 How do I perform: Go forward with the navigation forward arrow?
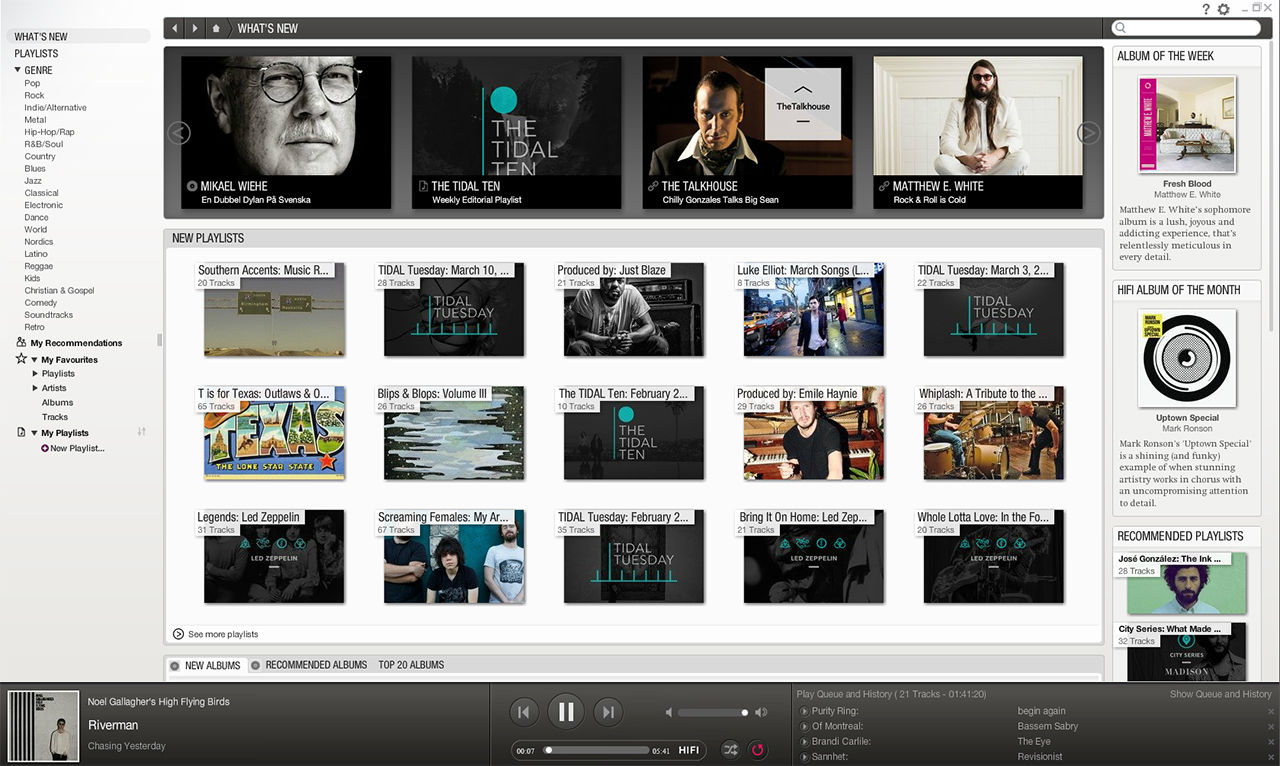click(195, 28)
